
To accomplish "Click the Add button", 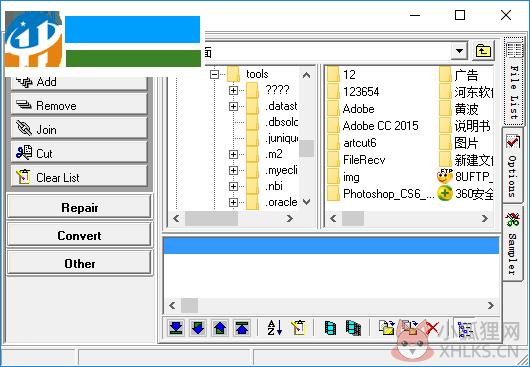I will coord(79,82).
